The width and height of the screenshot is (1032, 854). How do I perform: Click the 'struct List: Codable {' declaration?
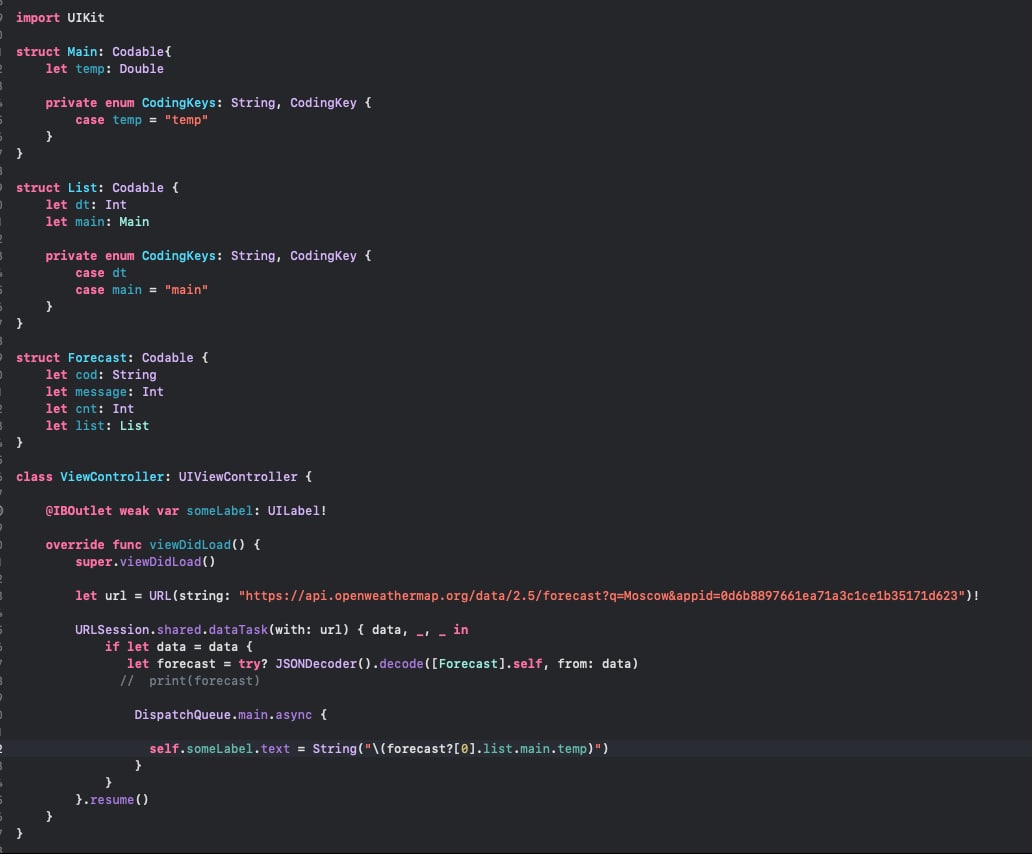point(97,188)
